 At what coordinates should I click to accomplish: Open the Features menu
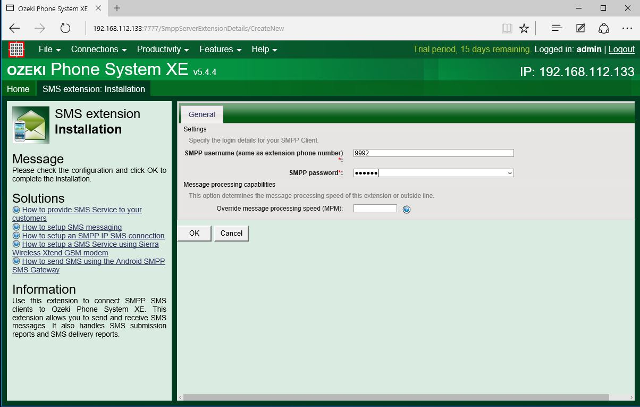coord(220,49)
